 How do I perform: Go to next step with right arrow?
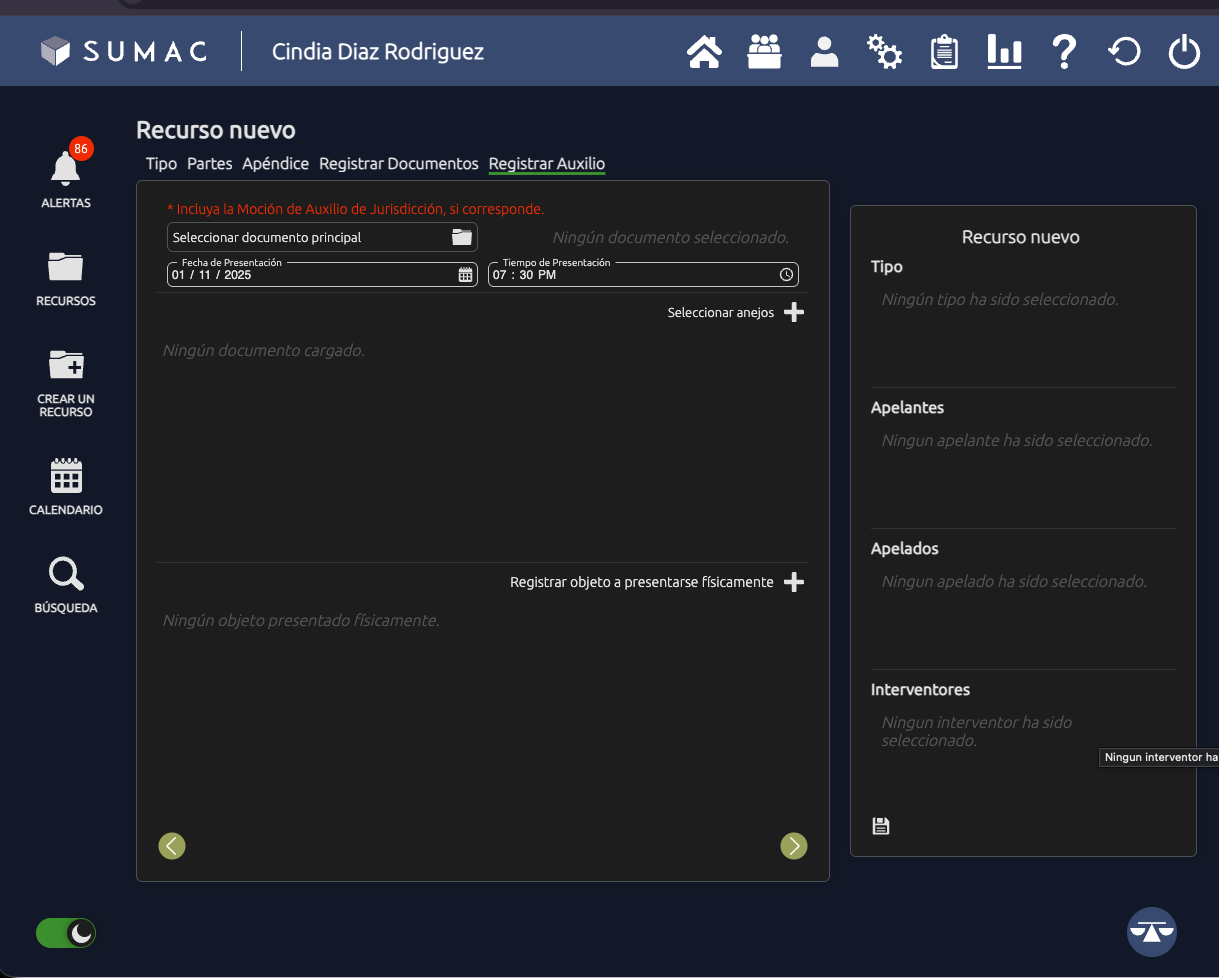click(x=793, y=846)
